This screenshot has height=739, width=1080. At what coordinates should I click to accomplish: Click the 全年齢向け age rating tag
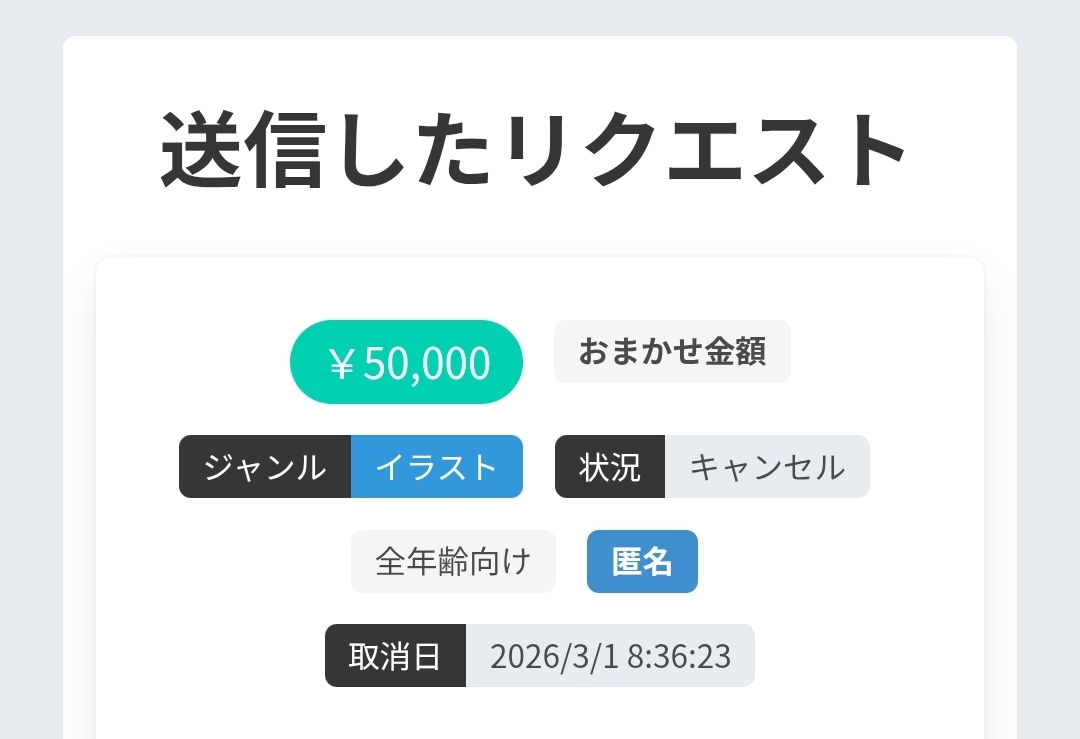click(x=453, y=562)
